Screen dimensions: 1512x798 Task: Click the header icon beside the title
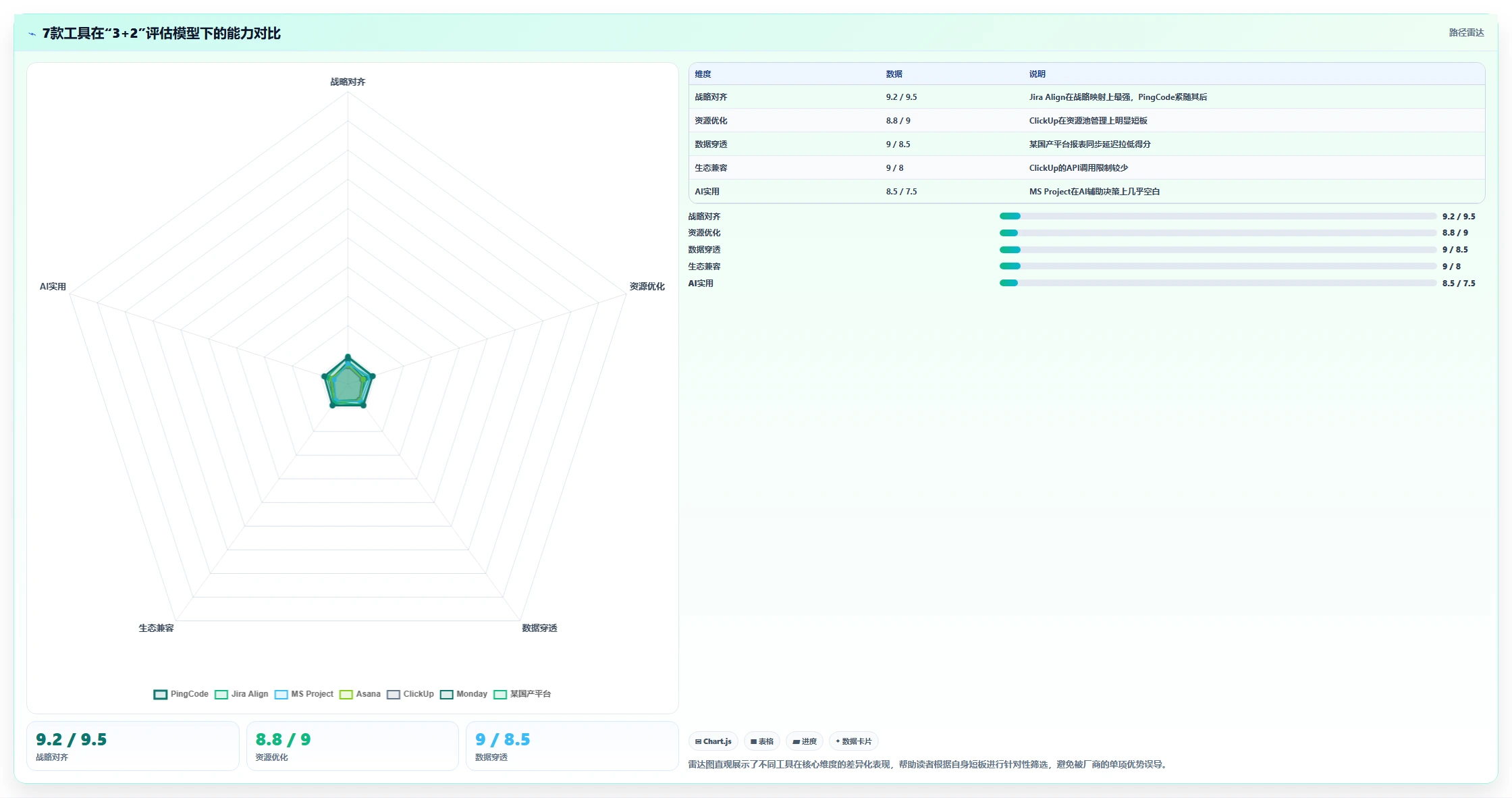[x=32, y=34]
